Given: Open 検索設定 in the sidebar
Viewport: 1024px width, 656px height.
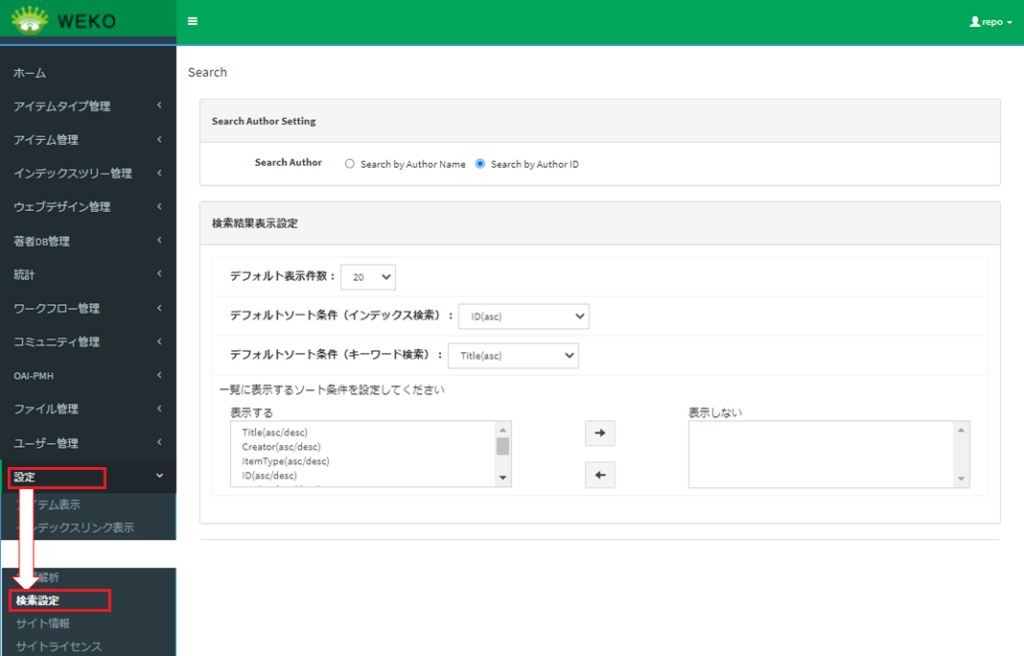Looking at the screenshot, I should [38, 601].
